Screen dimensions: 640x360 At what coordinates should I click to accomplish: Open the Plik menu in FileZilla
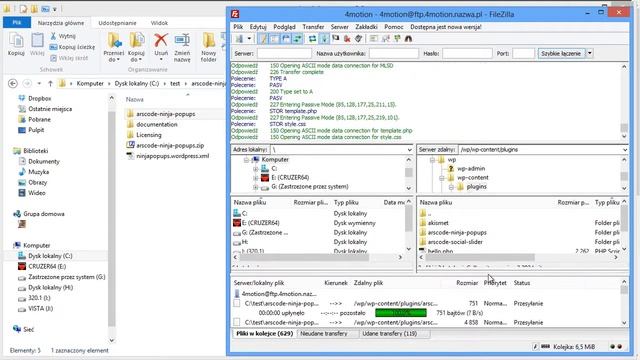pyautogui.click(x=238, y=27)
